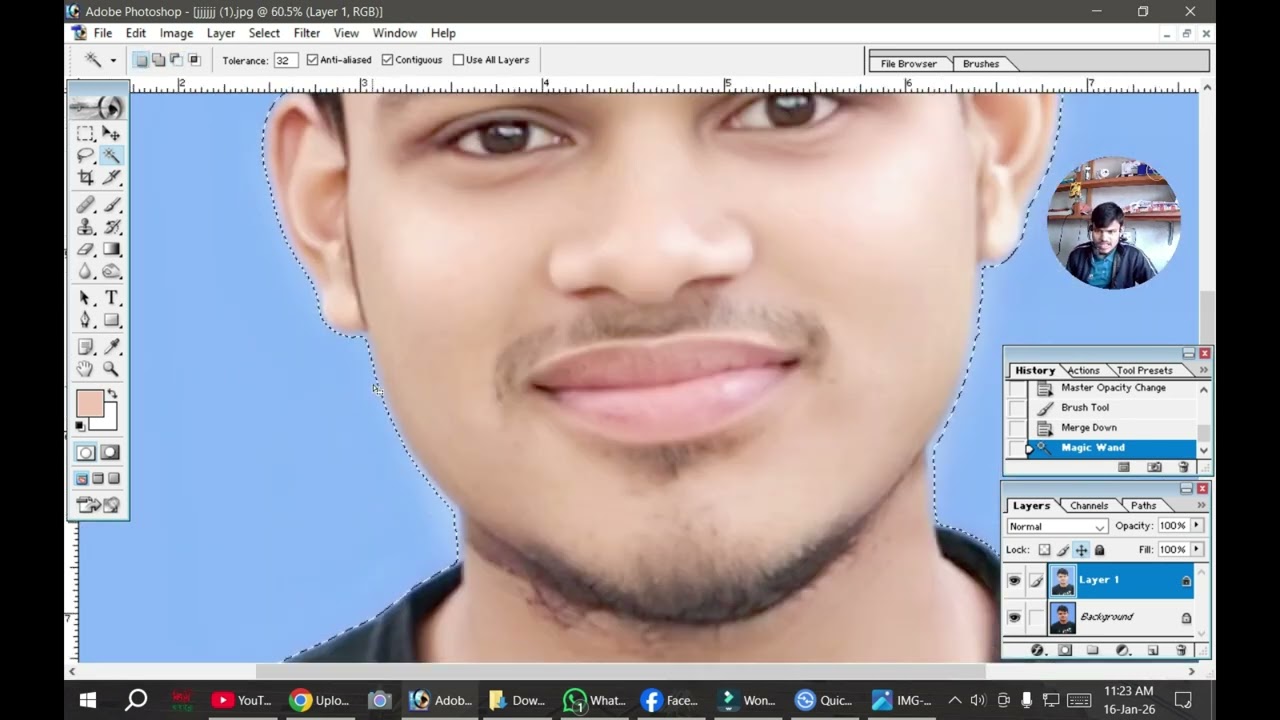Open the Normal blend mode dropdown

click(1057, 526)
